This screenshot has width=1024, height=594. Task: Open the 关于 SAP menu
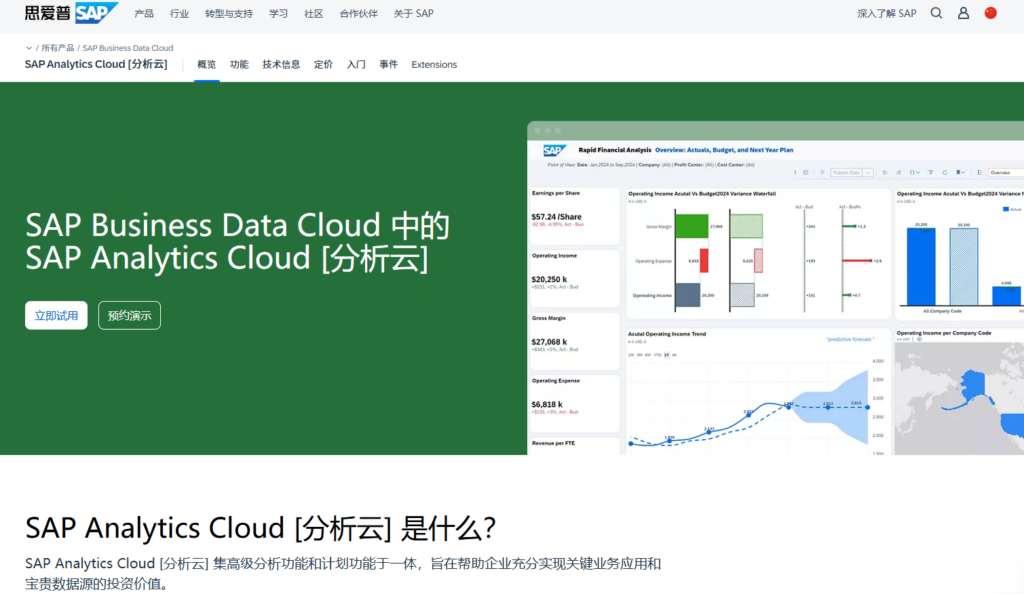pos(413,14)
